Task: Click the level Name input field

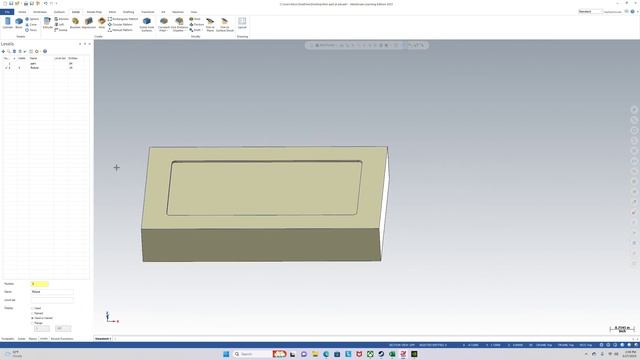Action: click(52, 292)
